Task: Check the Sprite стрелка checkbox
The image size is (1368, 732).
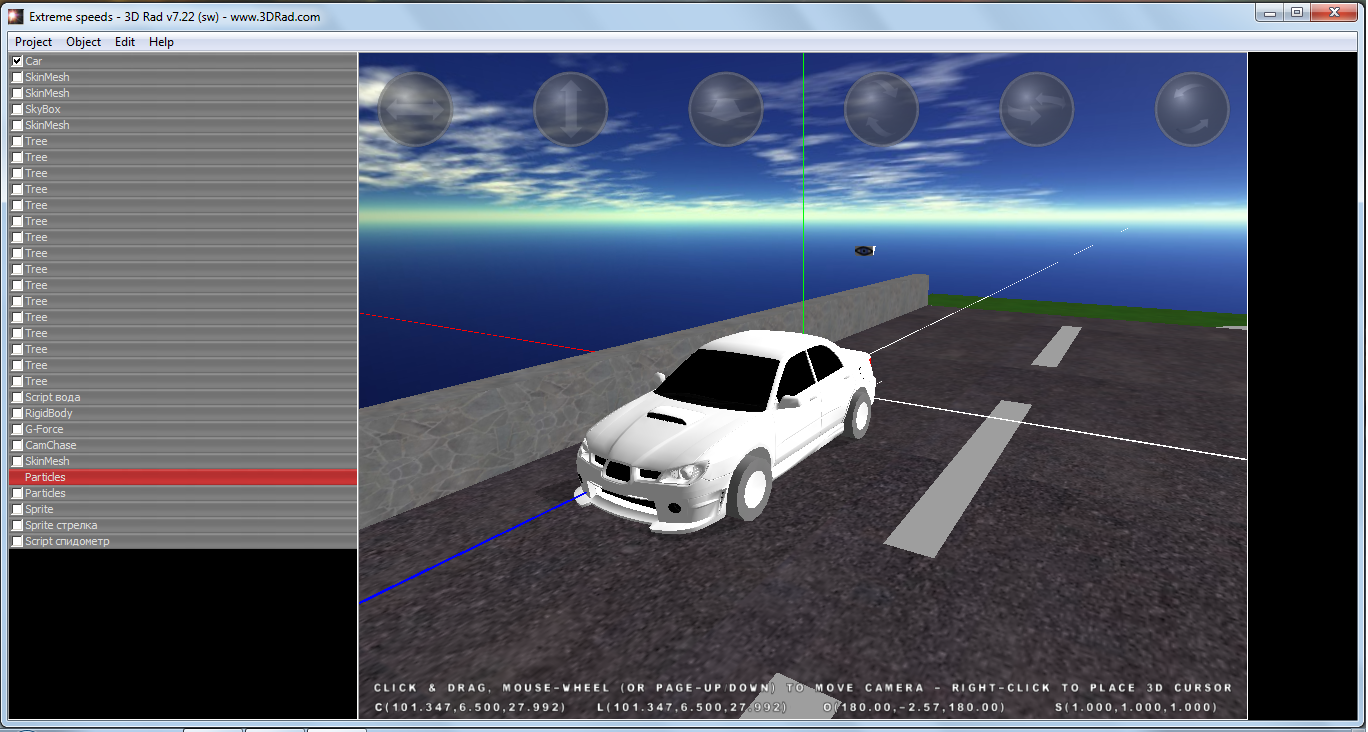Action: pos(17,525)
